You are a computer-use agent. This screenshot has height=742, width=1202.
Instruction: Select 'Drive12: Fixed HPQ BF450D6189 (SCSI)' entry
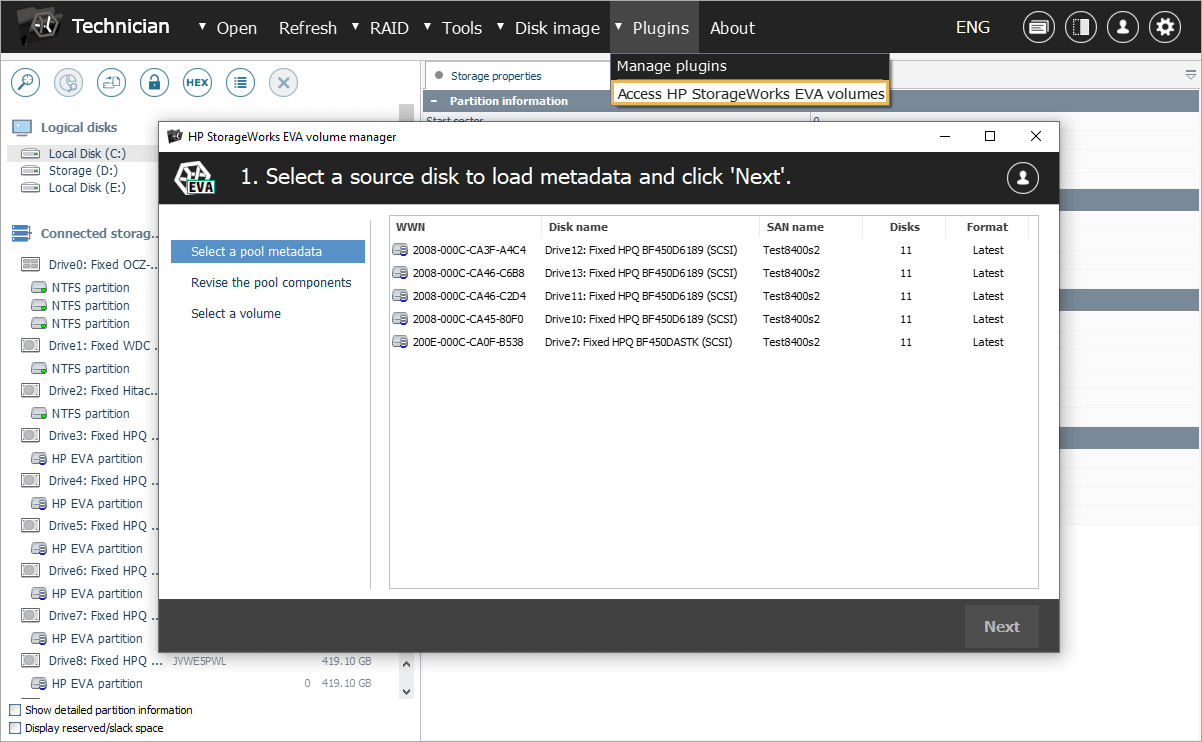click(x=641, y=250)
